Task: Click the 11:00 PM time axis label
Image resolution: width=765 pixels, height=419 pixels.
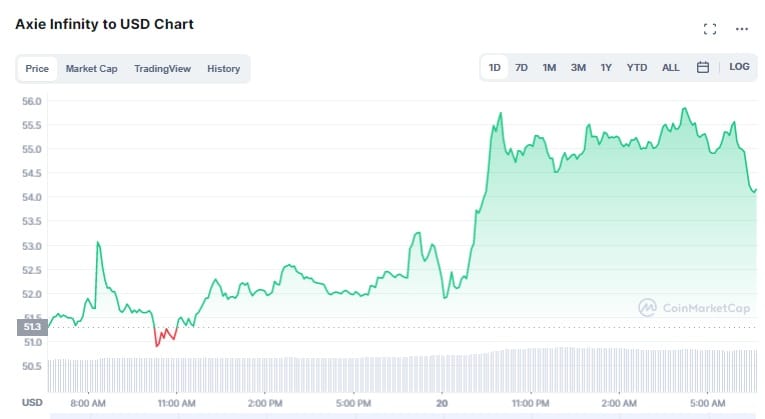Action: click(530, 403)
